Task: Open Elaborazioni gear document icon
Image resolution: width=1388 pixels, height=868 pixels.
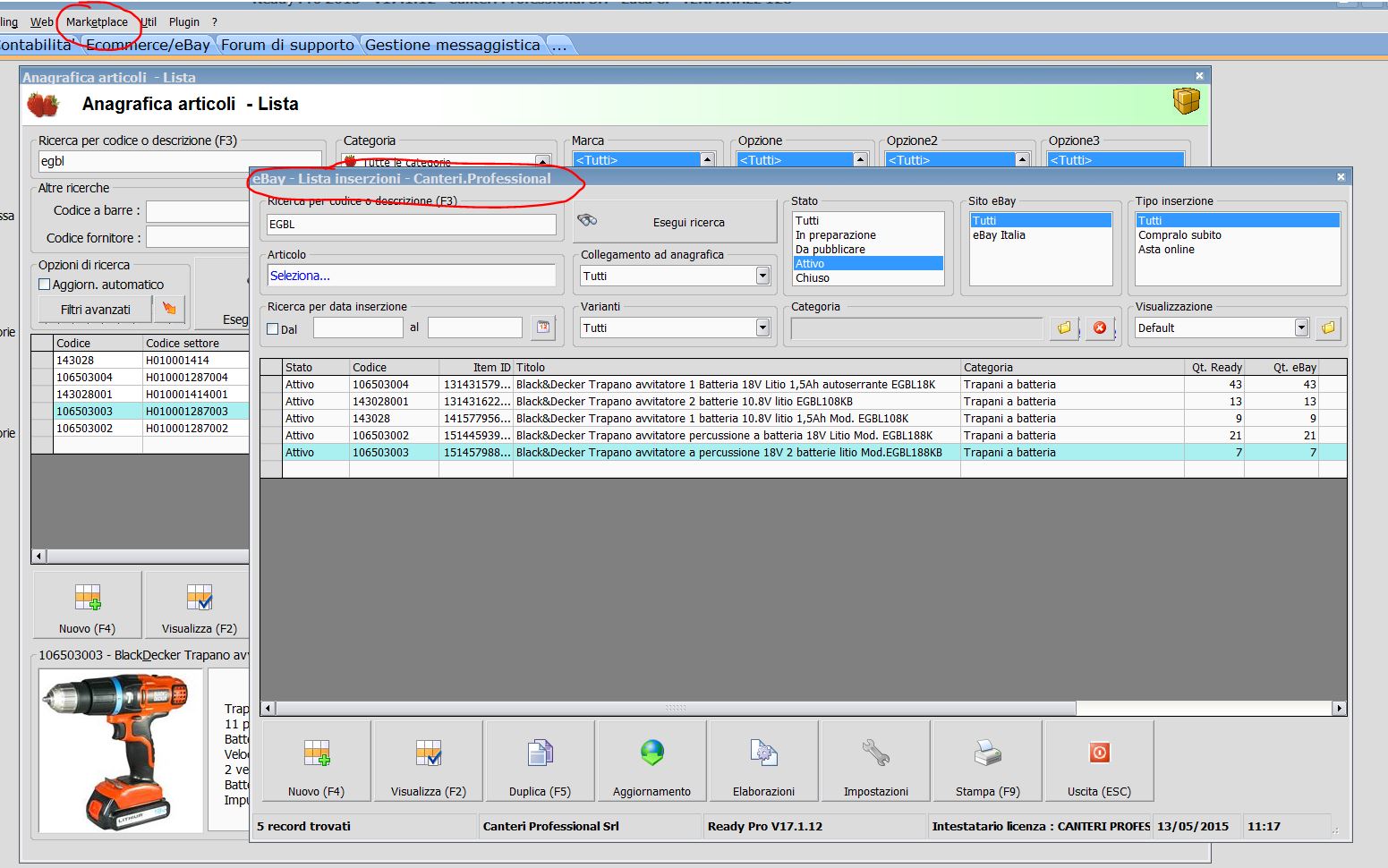Action: click(x=763, y=753)
